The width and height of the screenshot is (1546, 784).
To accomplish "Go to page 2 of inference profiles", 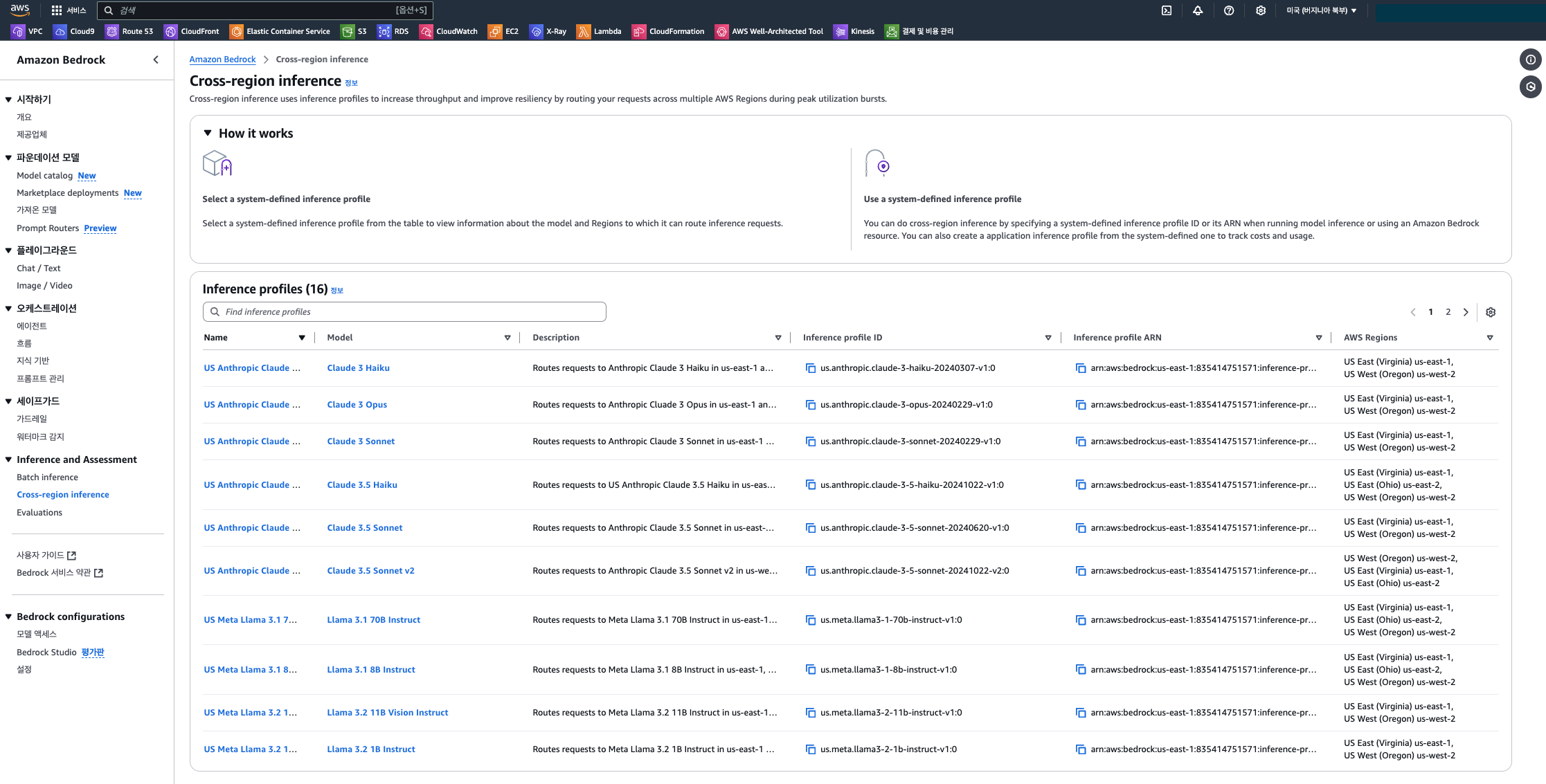I will [1448, 312].
